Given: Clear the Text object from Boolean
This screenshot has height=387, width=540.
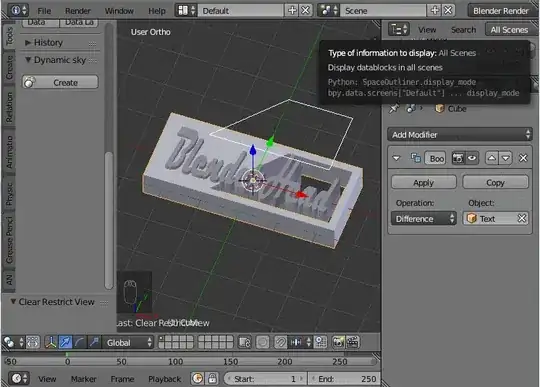Looking at the screenshot, I should pos(522,219).
